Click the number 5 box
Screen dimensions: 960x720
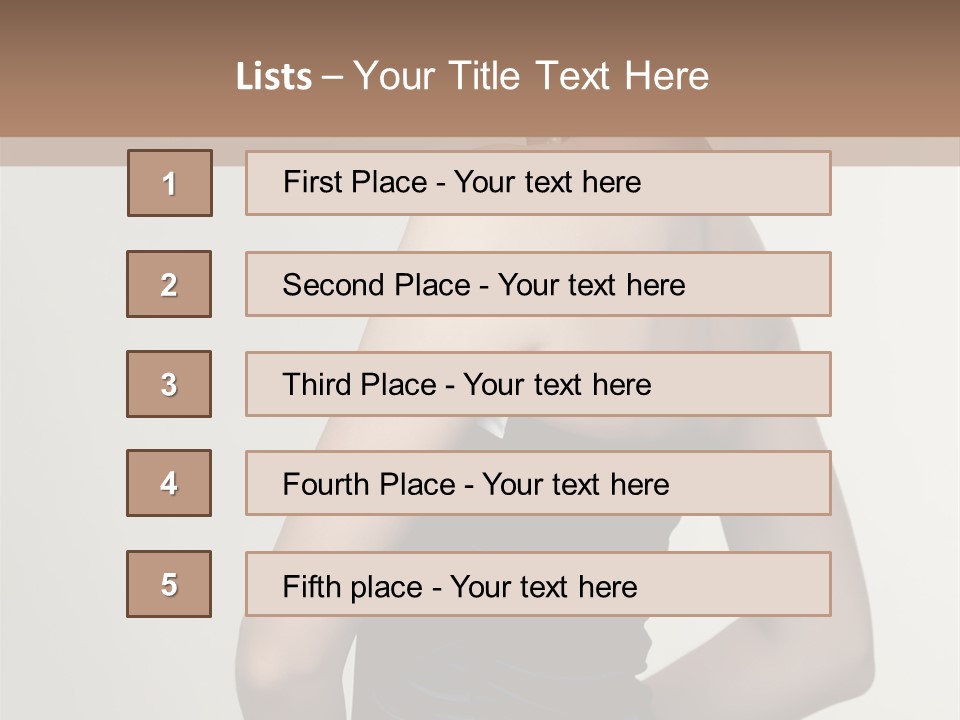click(x=169, y=584)
